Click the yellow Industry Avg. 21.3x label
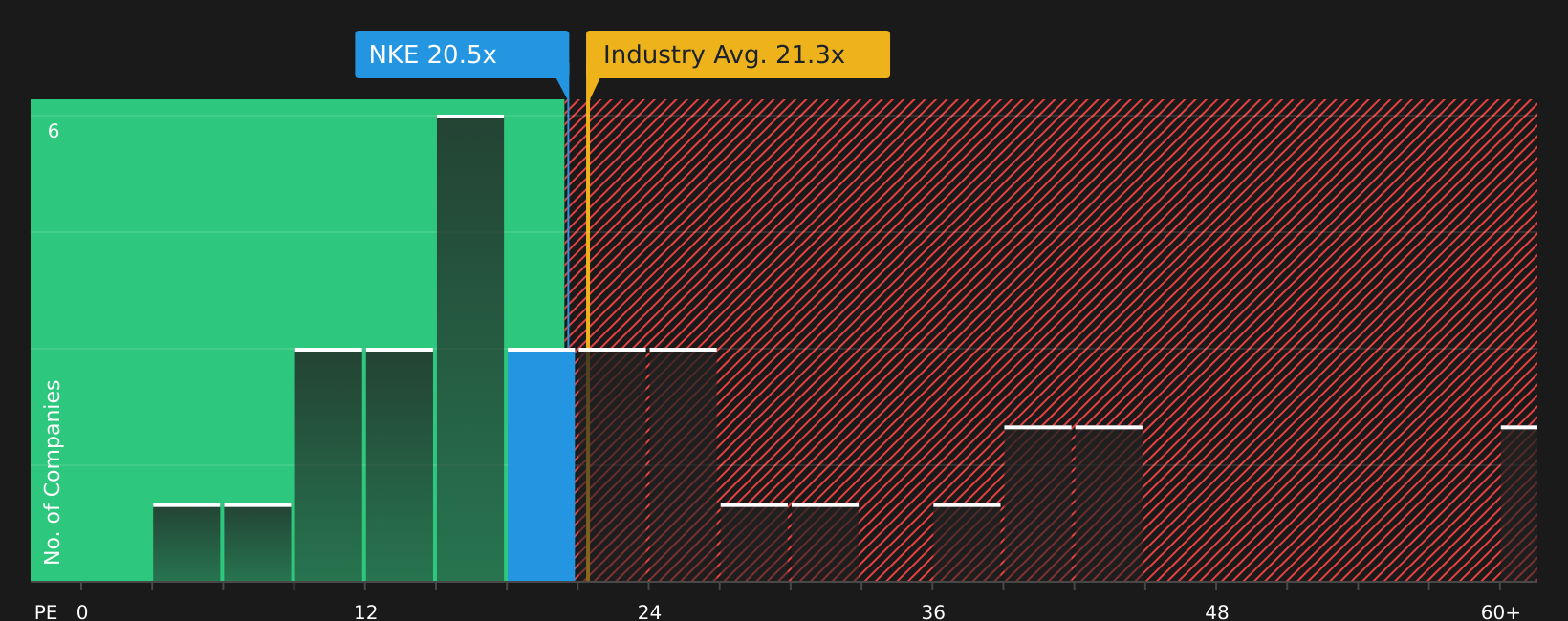This screenshot has height=621, width=1568. [738, 54]
